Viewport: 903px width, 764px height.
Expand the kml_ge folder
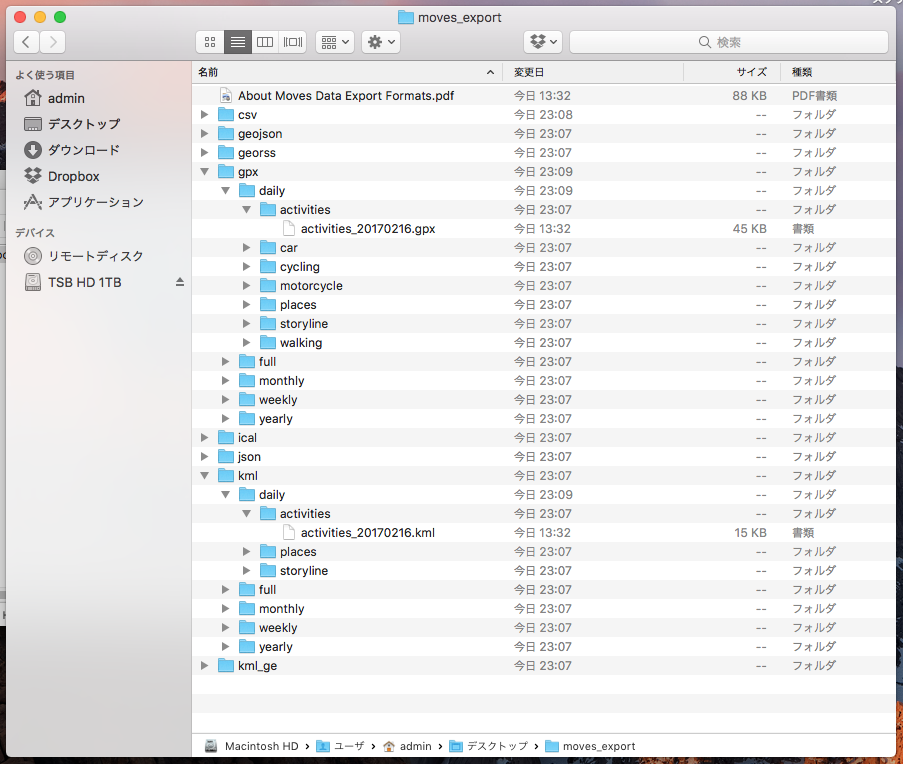tap(204, 666)
